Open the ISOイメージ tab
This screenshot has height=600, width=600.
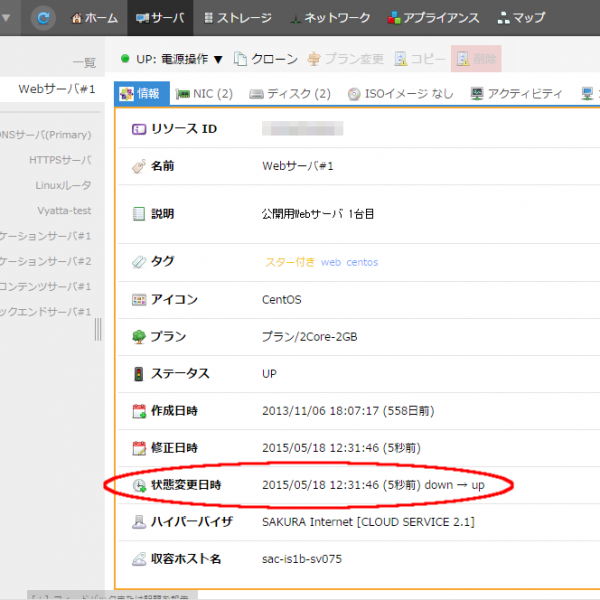coord(400,94)
